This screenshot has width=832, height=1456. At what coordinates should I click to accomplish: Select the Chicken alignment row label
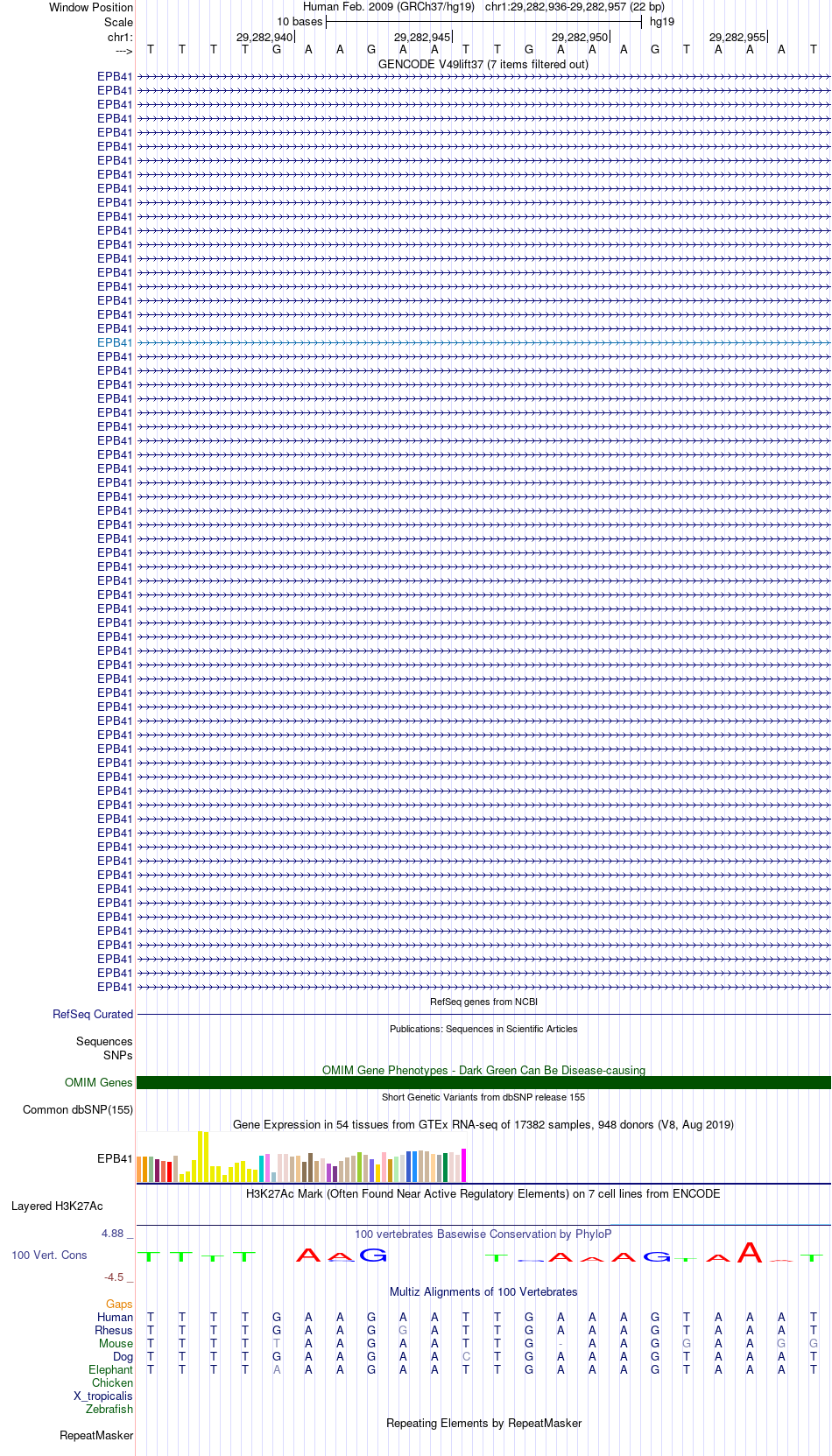(x=112, y=1382)
